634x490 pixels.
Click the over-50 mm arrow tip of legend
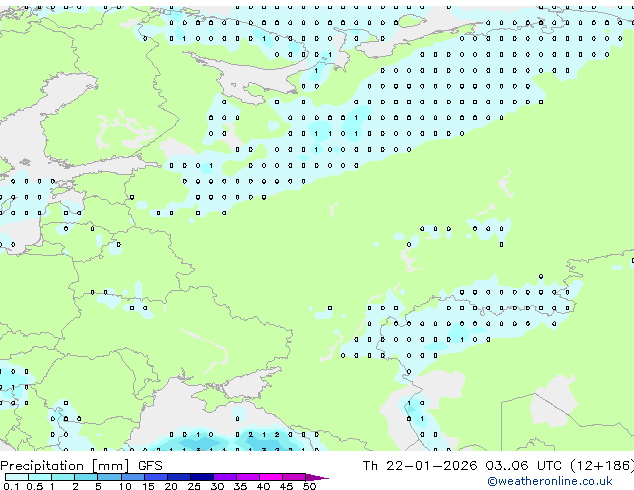(x=317, y=477)
